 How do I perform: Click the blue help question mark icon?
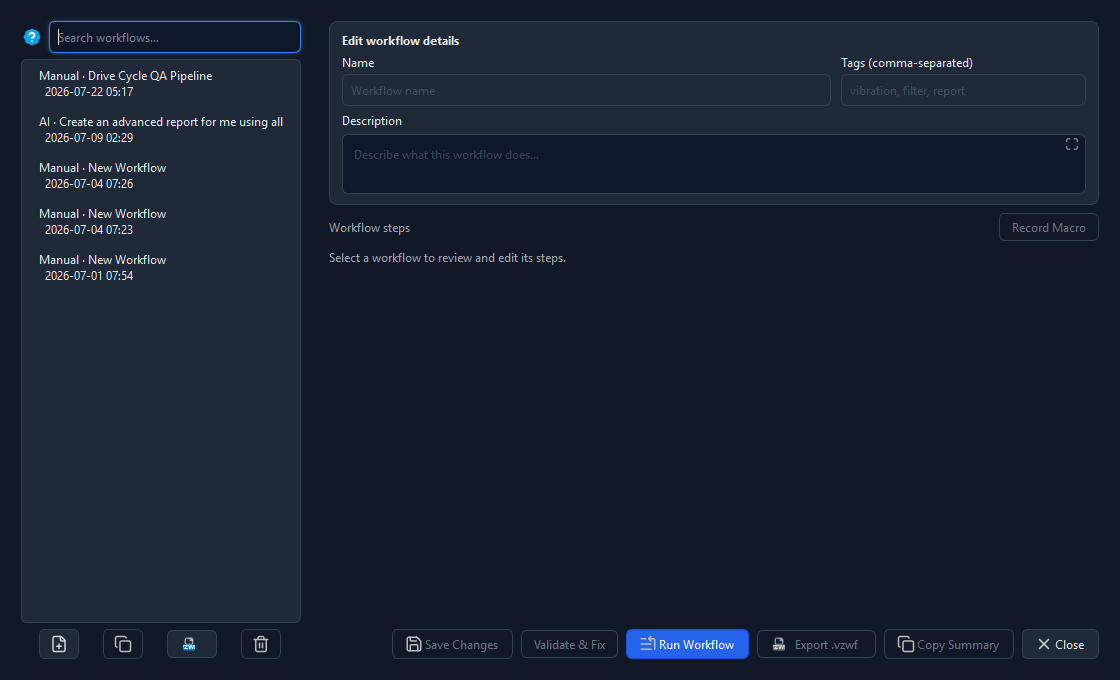[32, 37]
